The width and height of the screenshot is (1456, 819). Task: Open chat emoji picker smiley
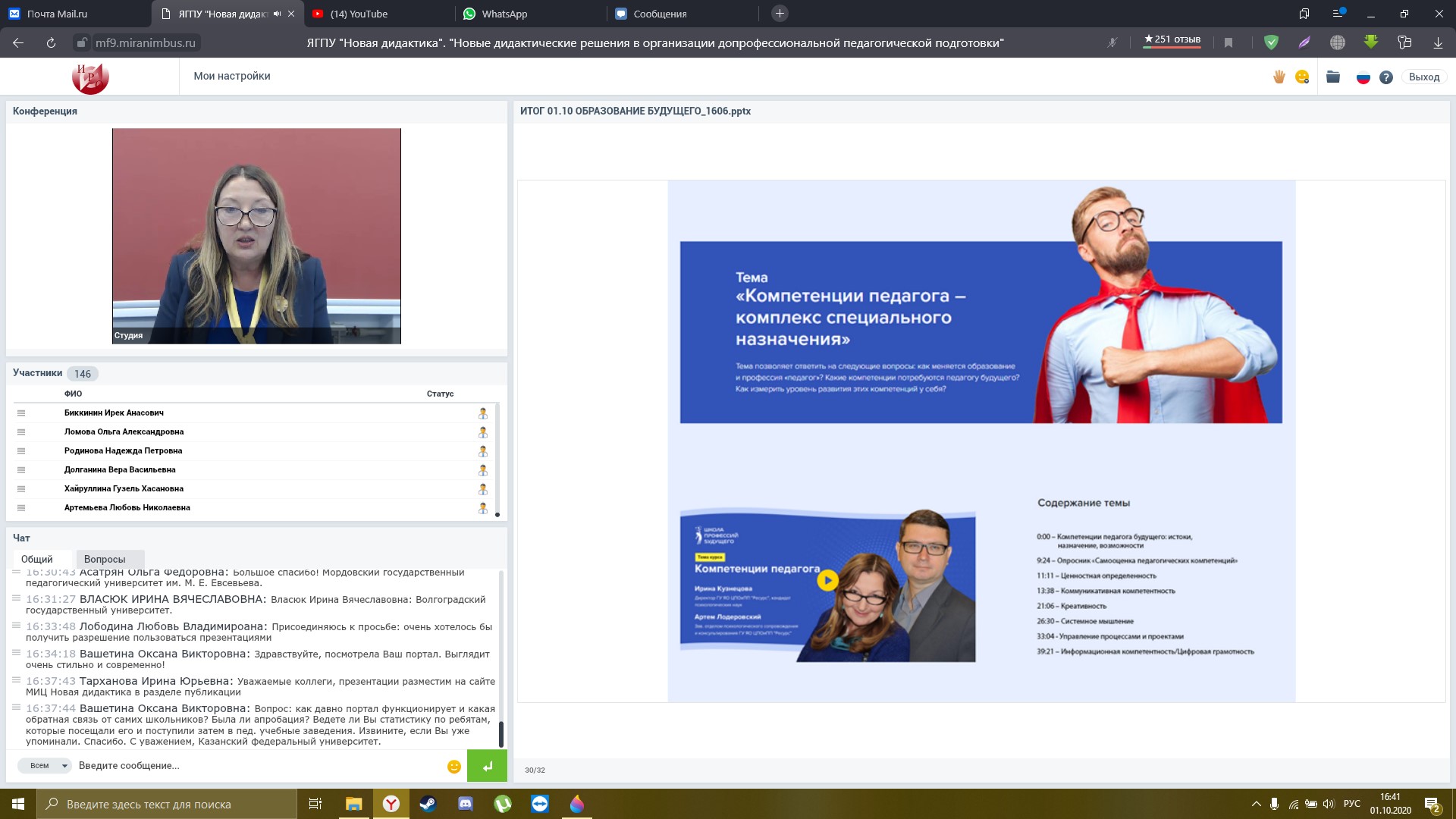454,767
